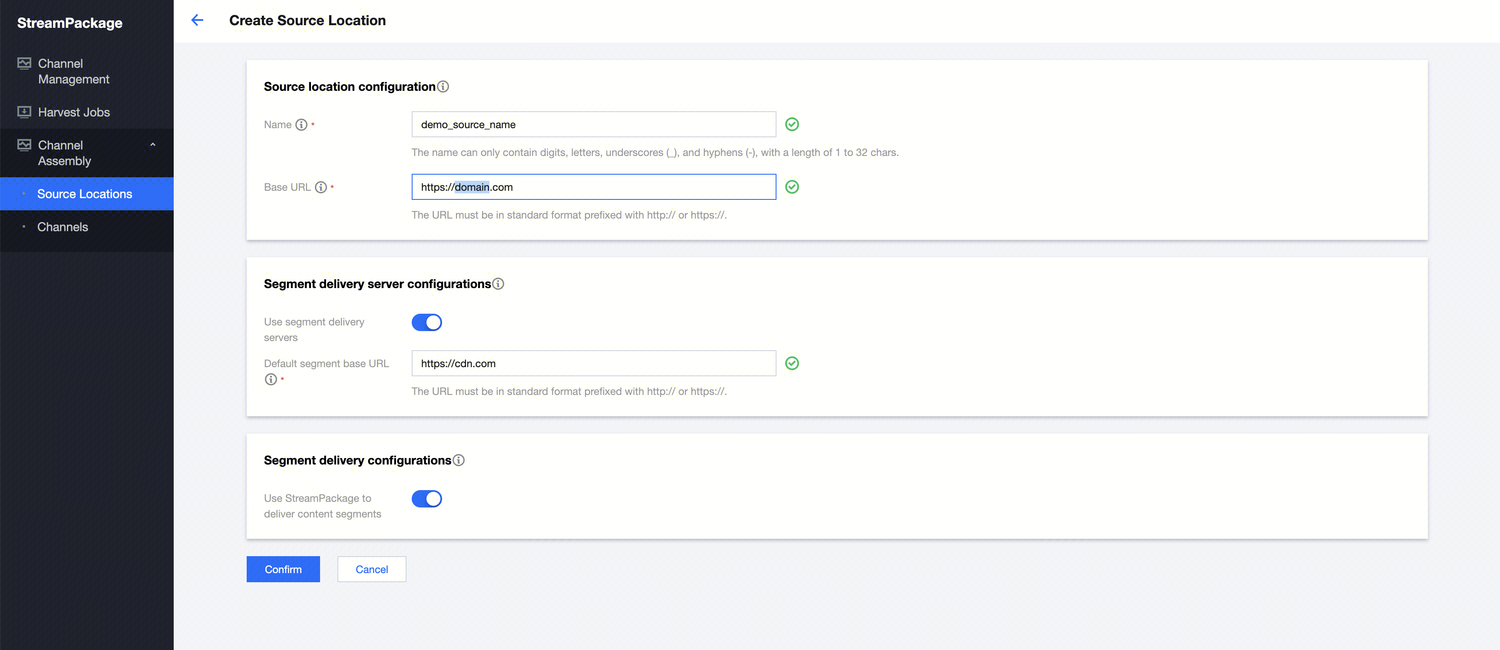Viewport: 1500px width, 650px height.
Task: Click info icon beside Source location configuration
Action: (x=443, y=87)
